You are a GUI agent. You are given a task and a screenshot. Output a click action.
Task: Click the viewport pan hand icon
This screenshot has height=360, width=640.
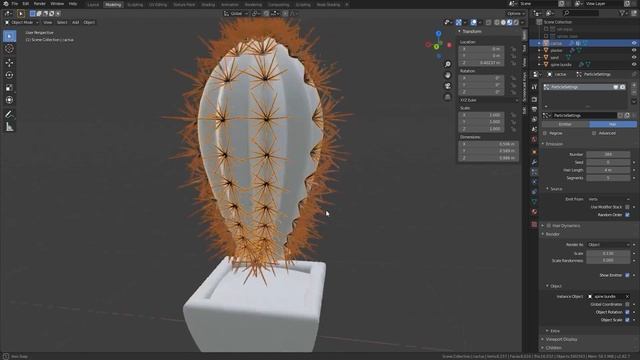tap(448, 75)
